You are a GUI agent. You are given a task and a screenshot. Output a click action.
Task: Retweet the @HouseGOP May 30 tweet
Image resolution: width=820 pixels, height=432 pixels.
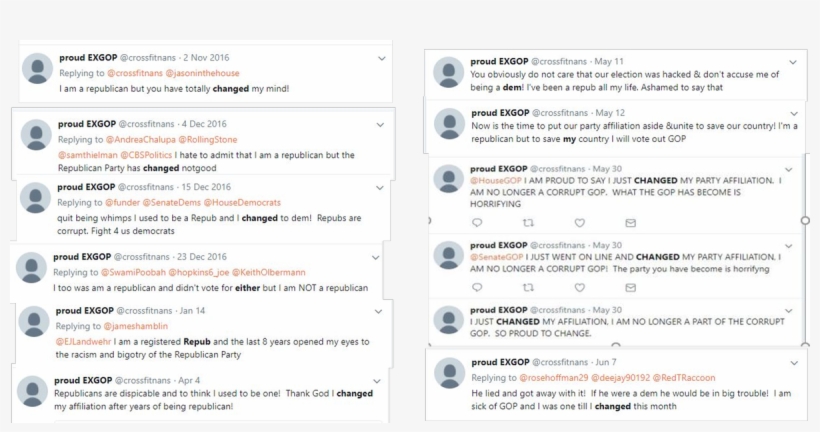[x=528, y=222]
